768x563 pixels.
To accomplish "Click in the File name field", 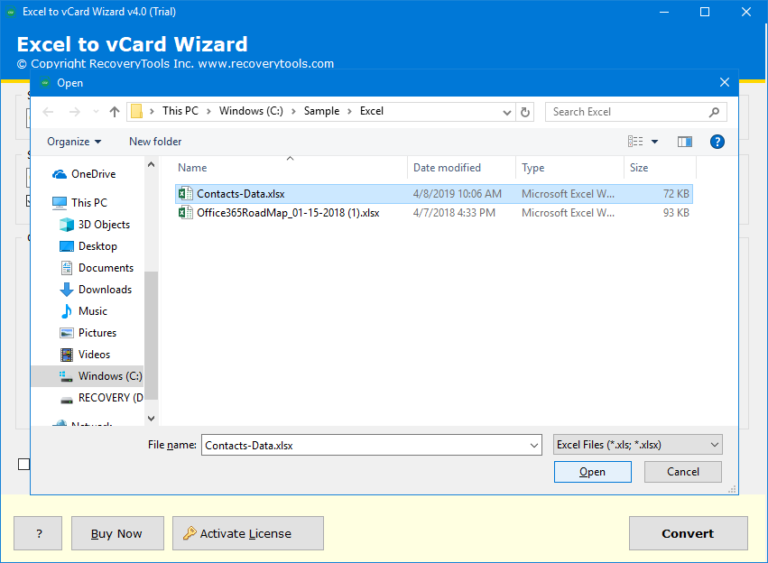I will point(365,445).
